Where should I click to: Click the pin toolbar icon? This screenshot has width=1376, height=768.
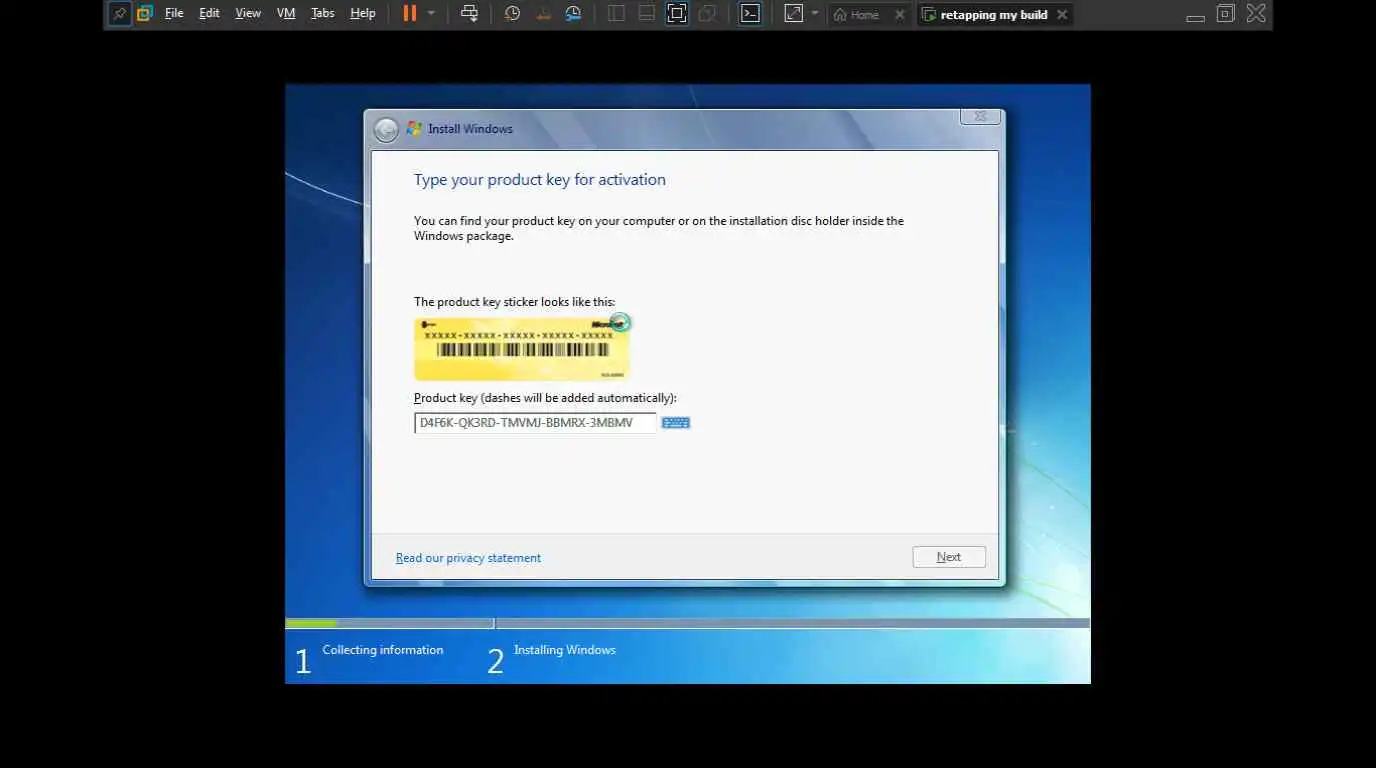click(120, 14)
